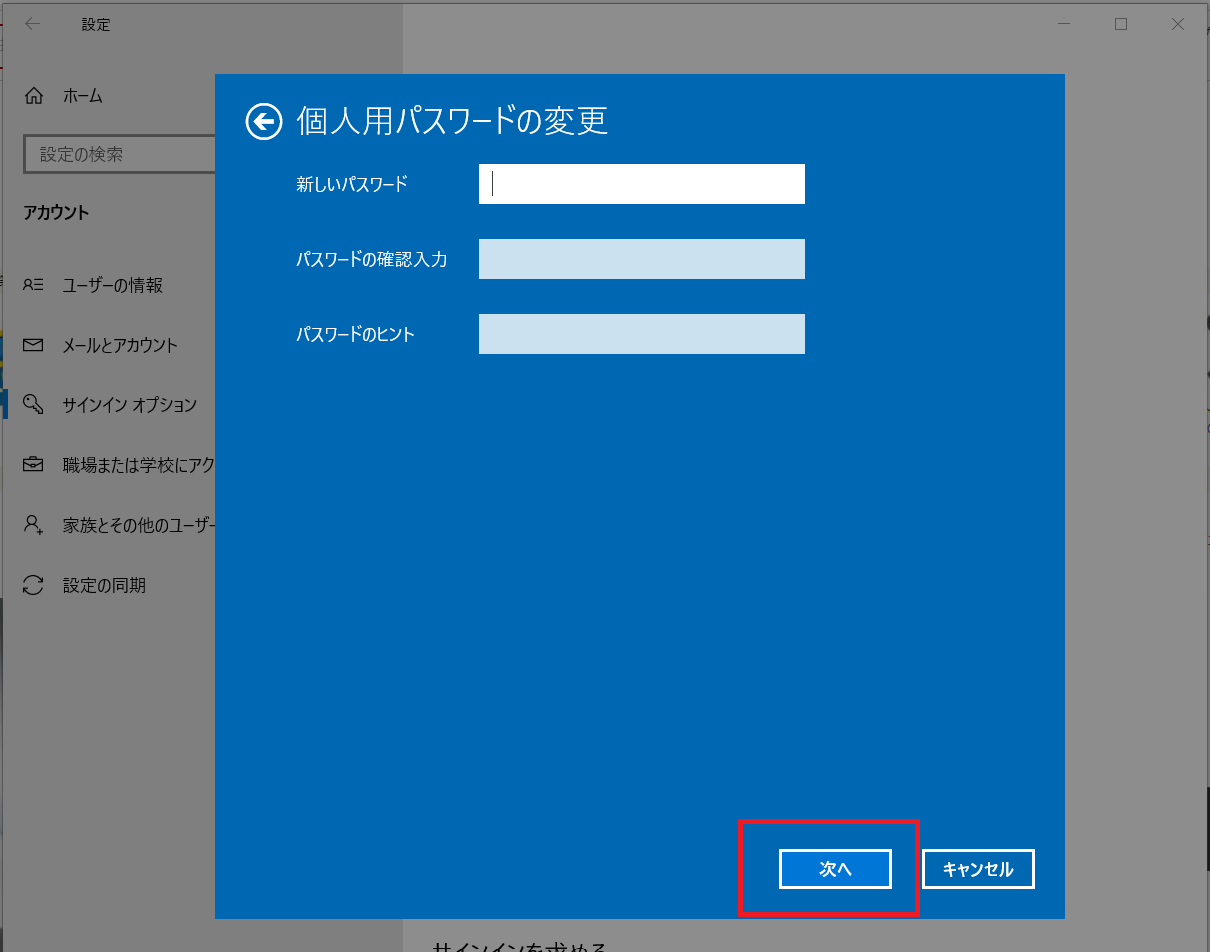Click the サインイン オプション key icon

coord(32,405)
